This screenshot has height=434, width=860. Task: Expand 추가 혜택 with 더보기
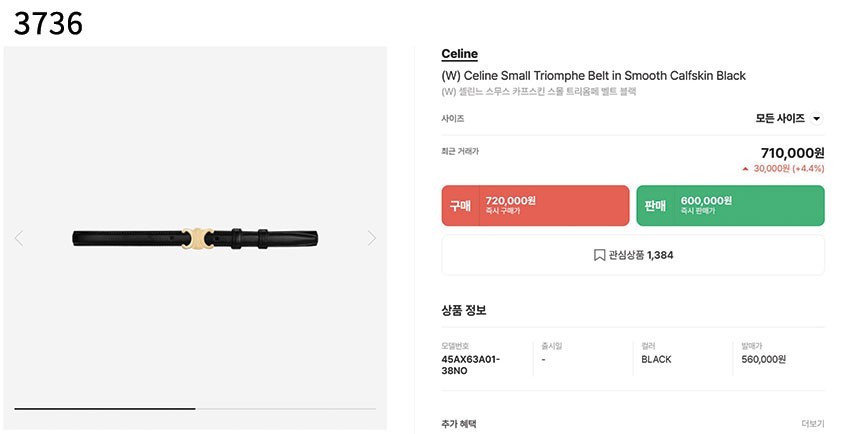coord(813,423)
